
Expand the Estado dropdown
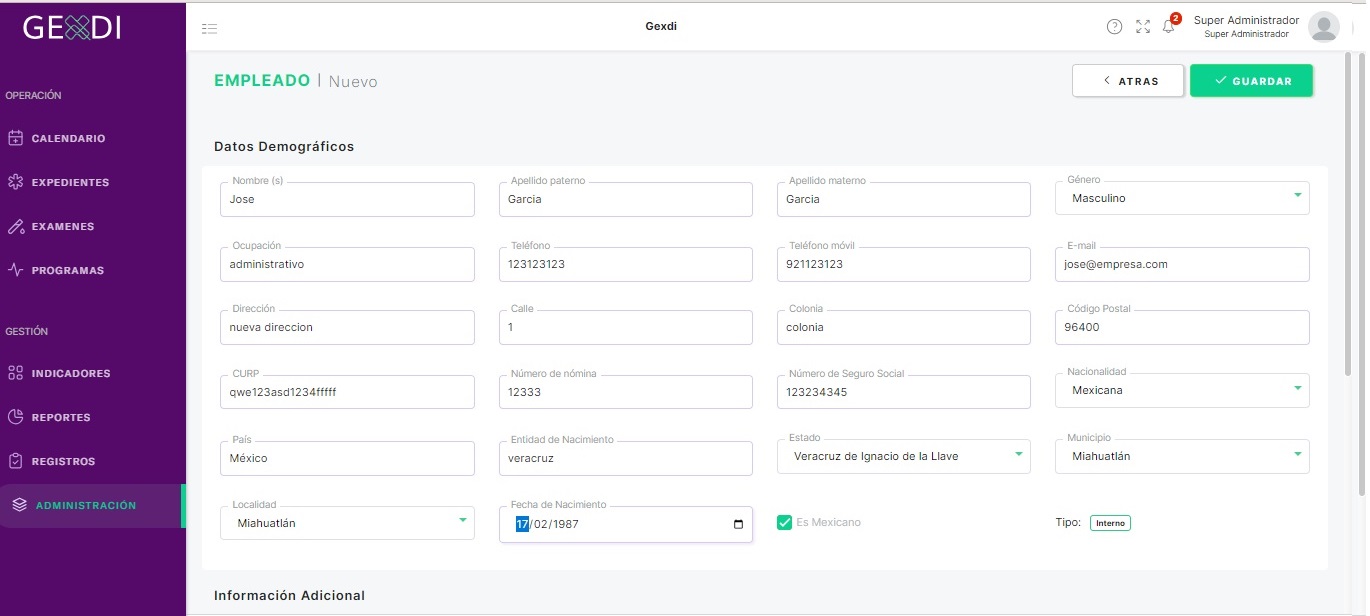904,456
